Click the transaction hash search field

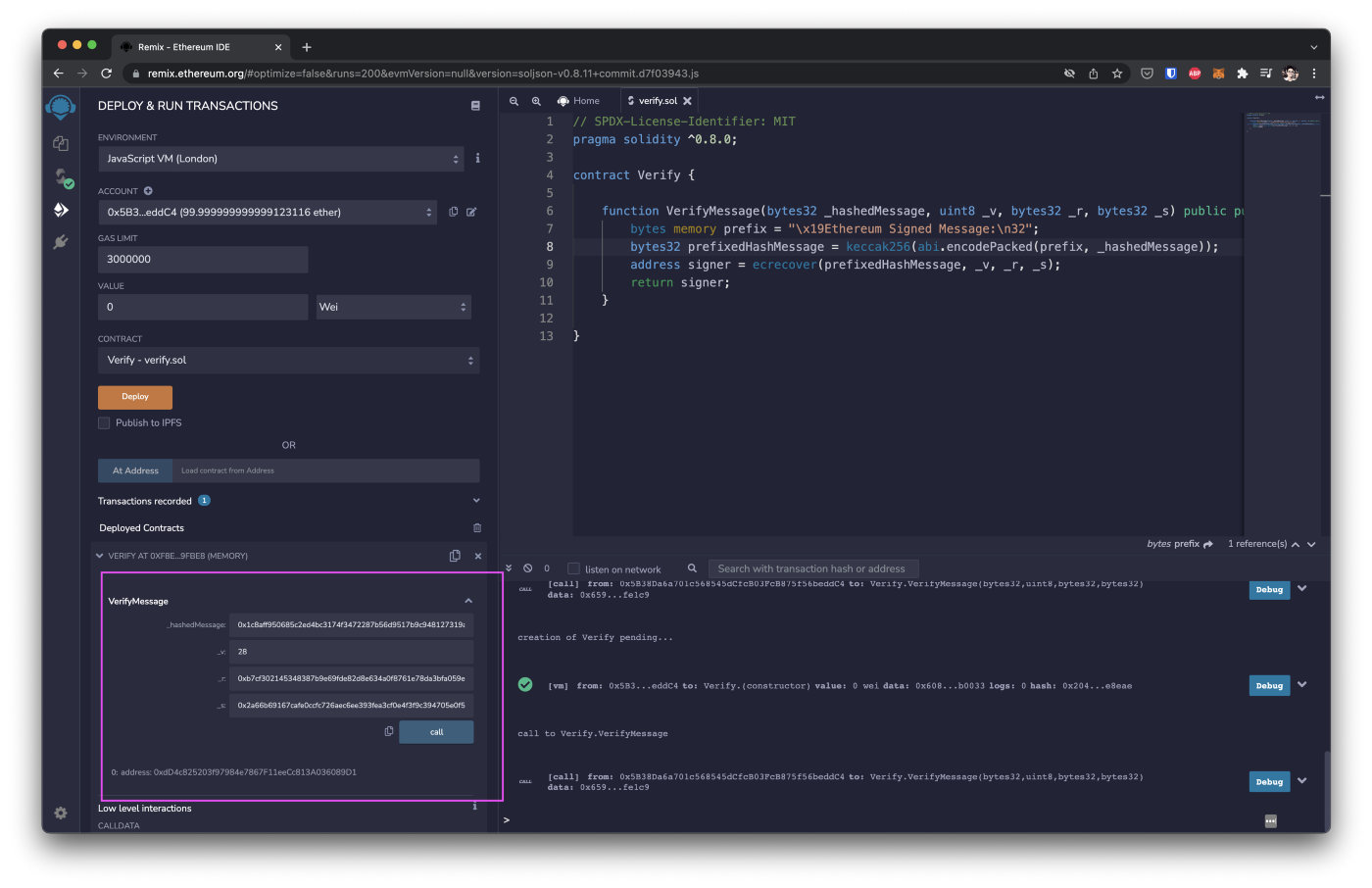coord(813,568)
